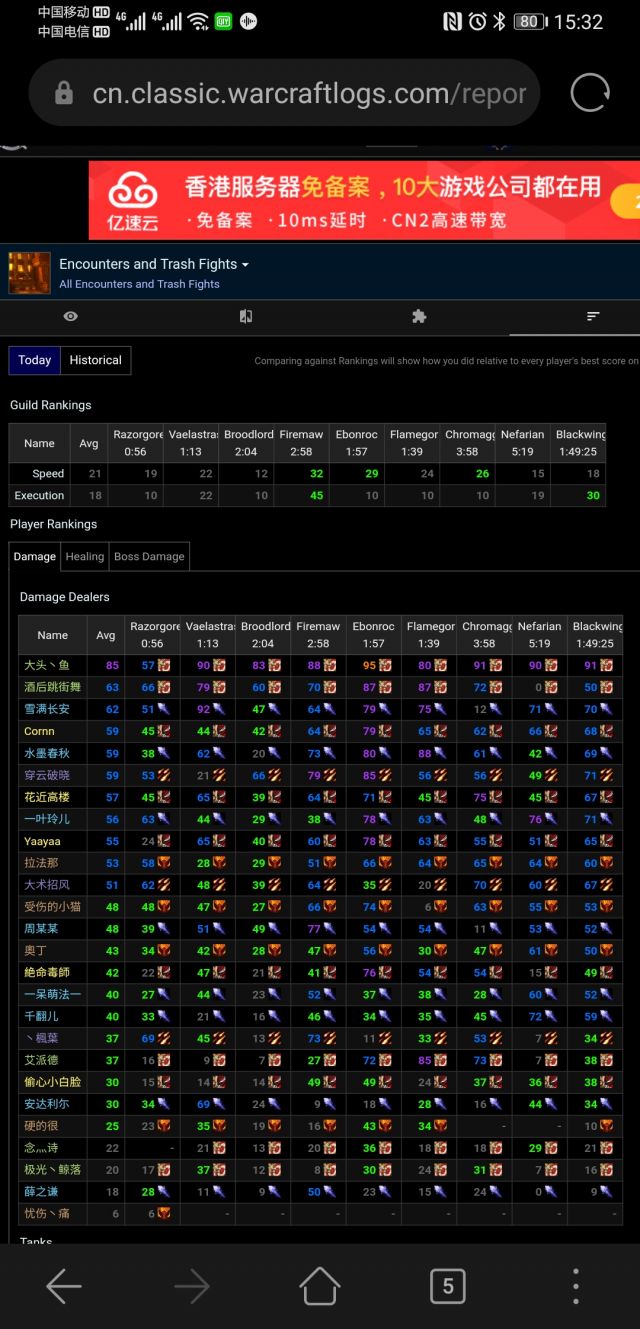This screenshot has width=640, height=1329.
Task: Open player Cornn in damage table
Action: click(39, 731)
